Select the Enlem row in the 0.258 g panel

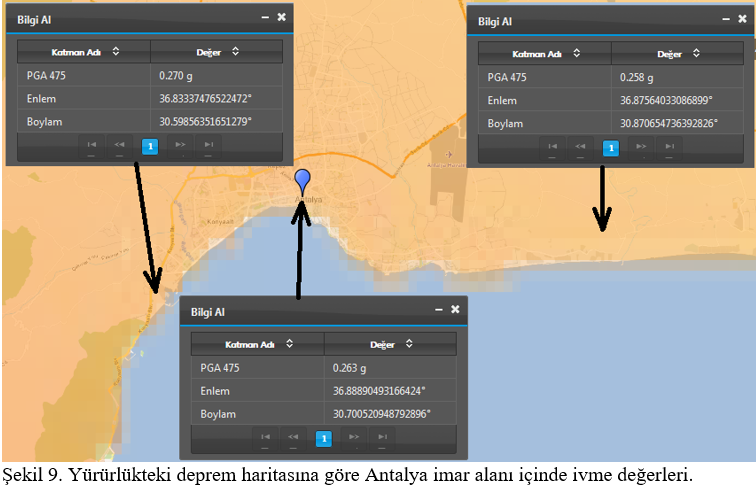click(x=611, y=101)
